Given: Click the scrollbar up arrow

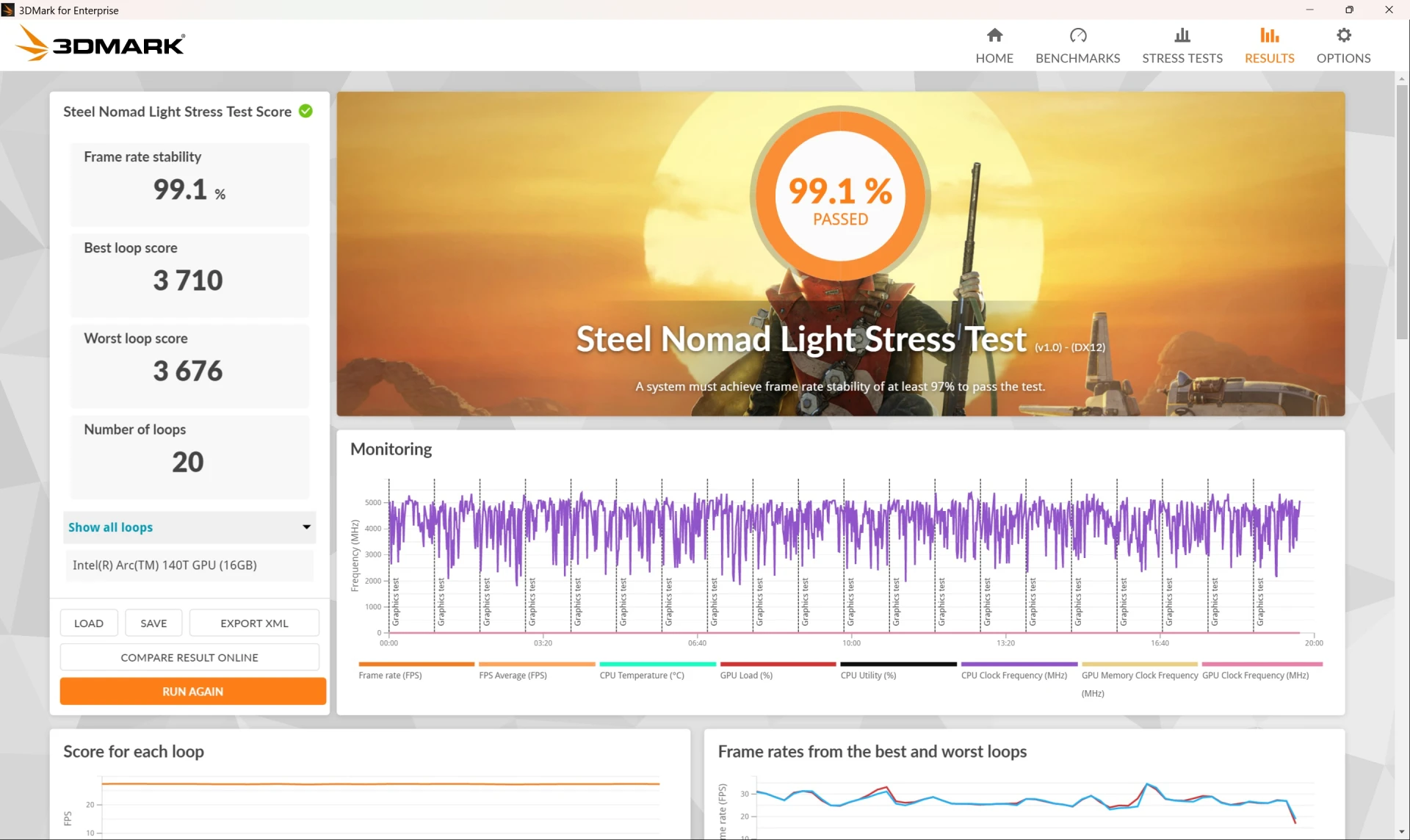Looking at the screenshot, I should tap(1402, 78).
